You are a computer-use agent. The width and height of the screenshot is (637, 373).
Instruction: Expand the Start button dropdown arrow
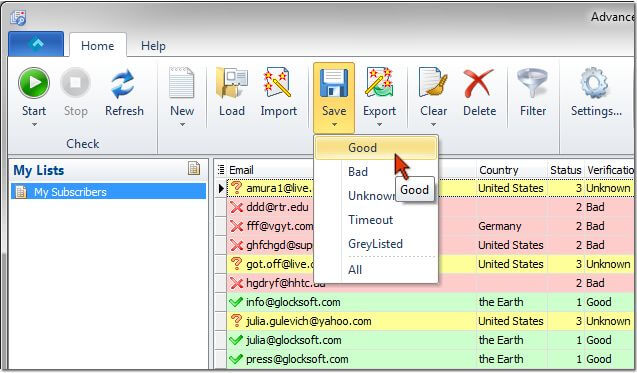tap(34, 124)
